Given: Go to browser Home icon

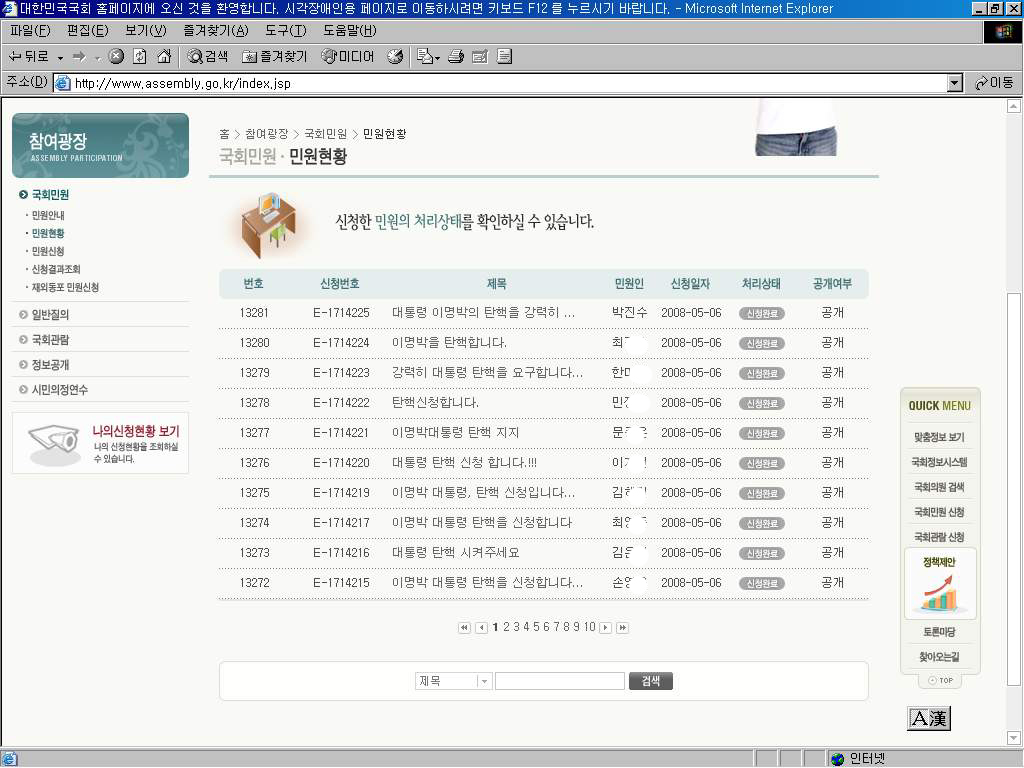Looking at the screenshot, I should coord(163,57).
